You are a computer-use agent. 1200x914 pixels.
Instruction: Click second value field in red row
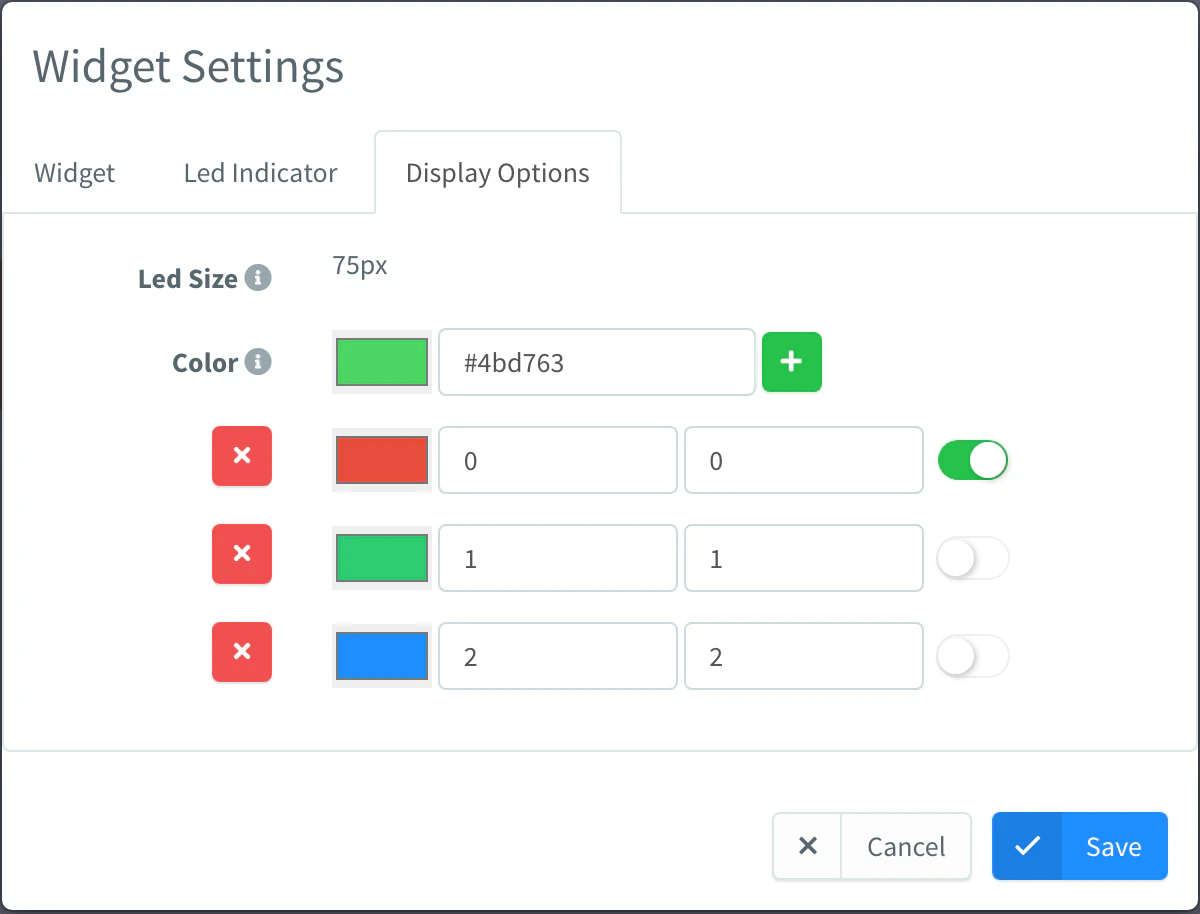803,460
